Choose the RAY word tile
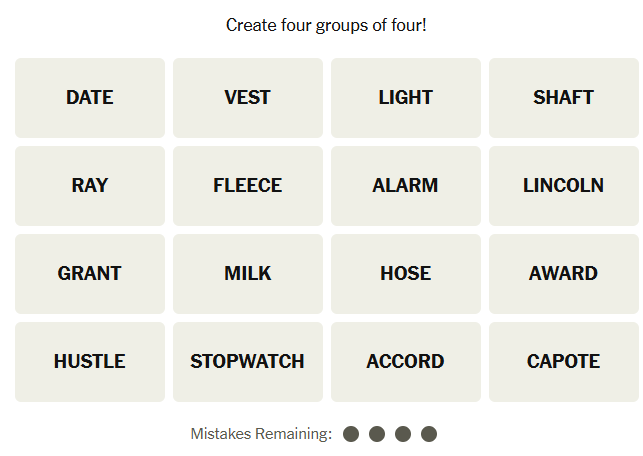 [90, 186]
